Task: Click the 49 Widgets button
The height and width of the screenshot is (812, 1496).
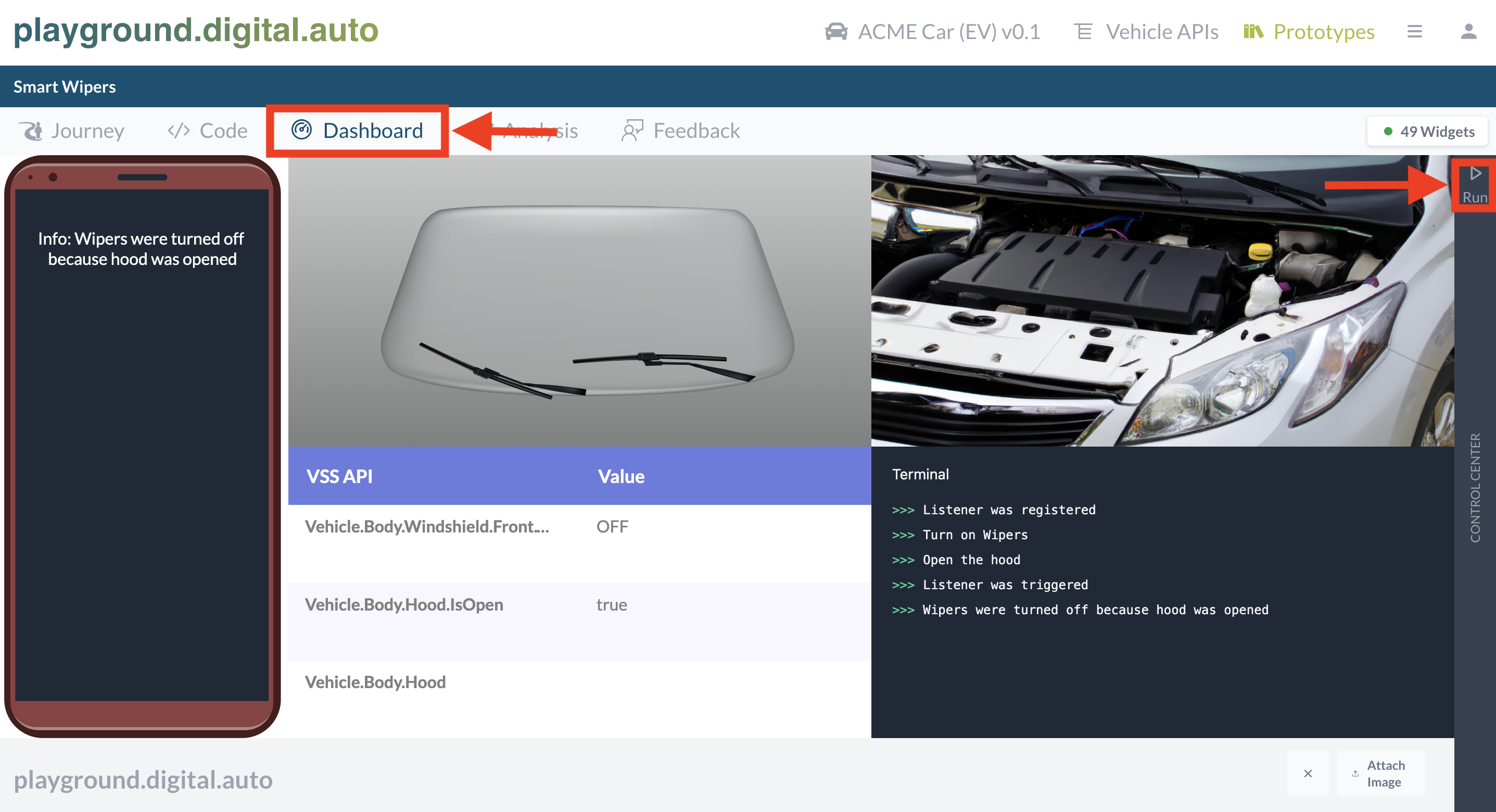Action: coord(1428,131)
